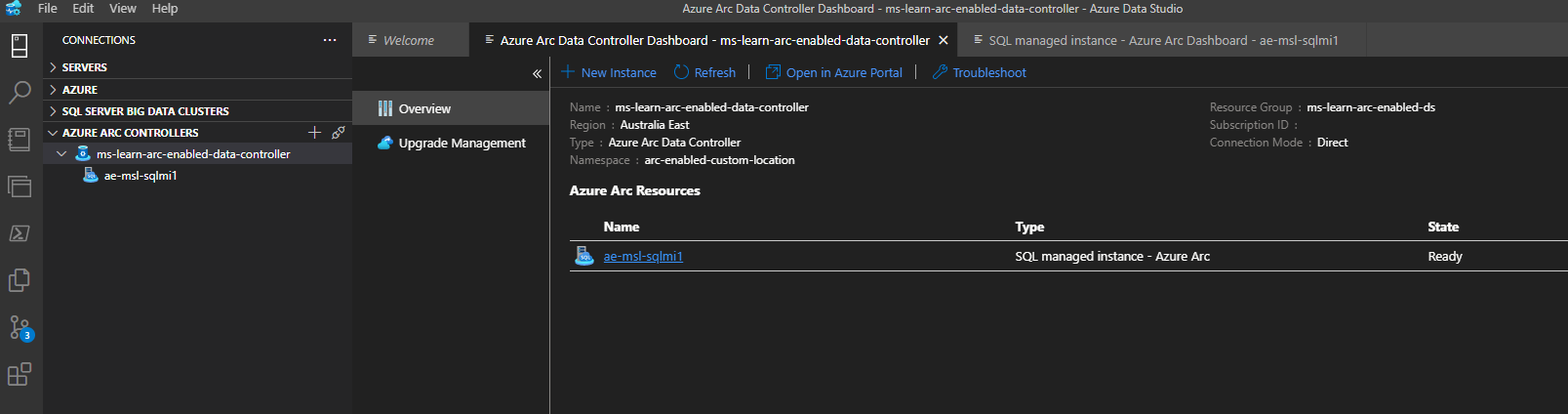Open the Terminal icon in activity bar
Screen dimensions: 1568x414
click(20, 233)
